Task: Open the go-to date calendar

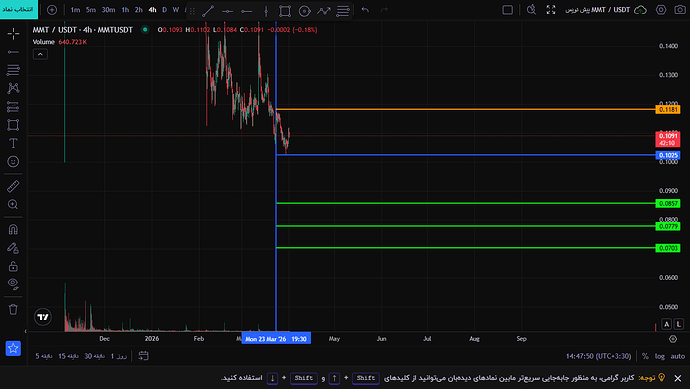Action: tap(143, 356)
